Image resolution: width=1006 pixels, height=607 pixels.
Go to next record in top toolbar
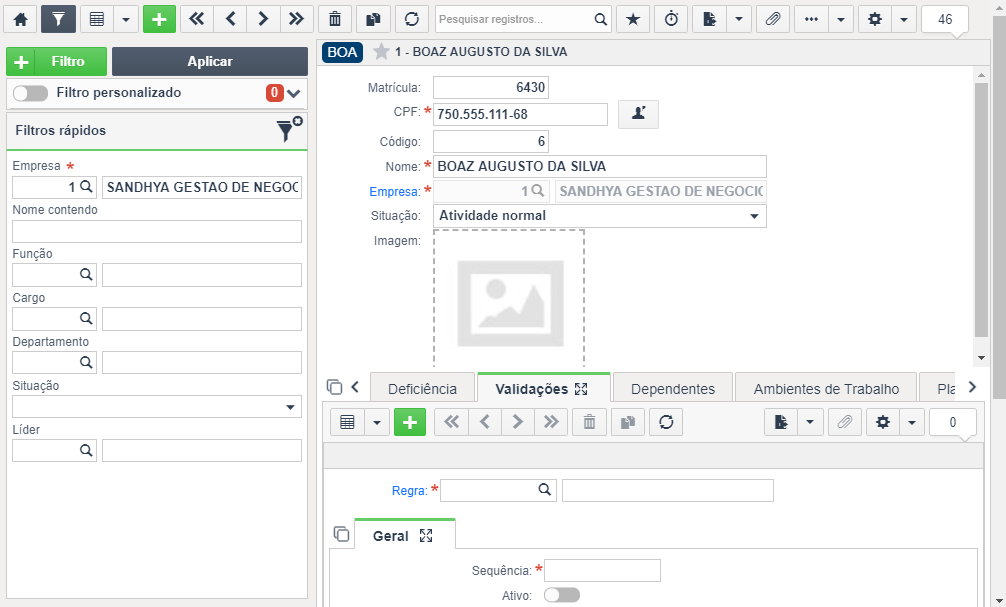pos(263,19)
